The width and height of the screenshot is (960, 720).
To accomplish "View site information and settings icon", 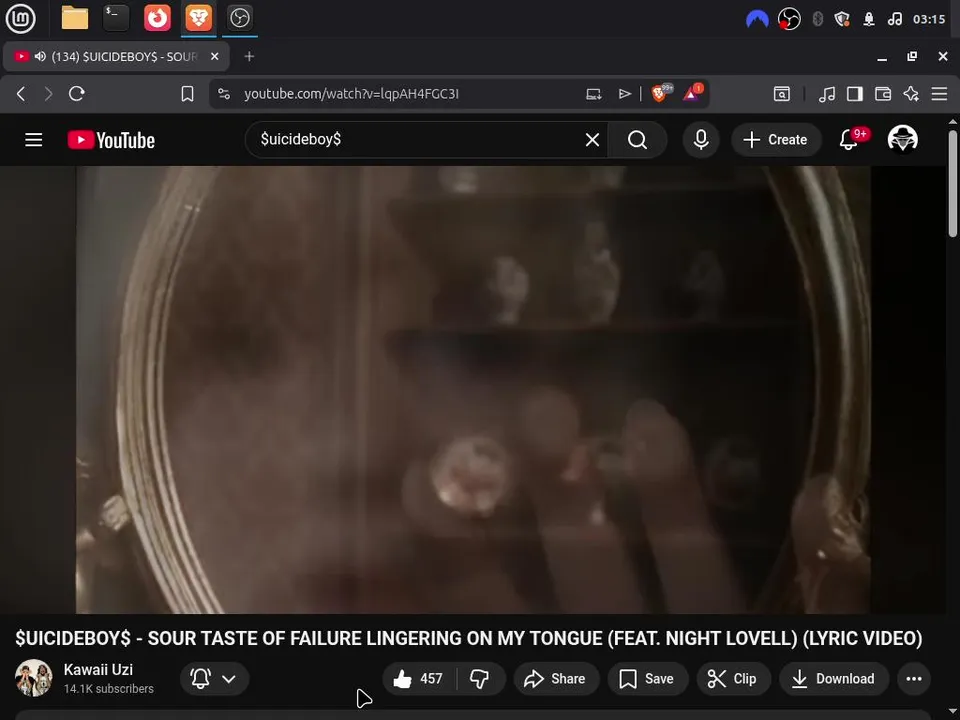I will click(x=224, y=94).
